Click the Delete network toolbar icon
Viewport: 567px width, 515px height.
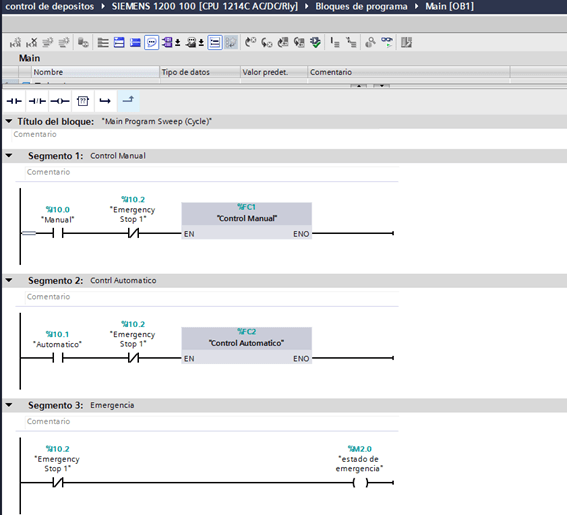pyautogui.click(x=31, y=43)
